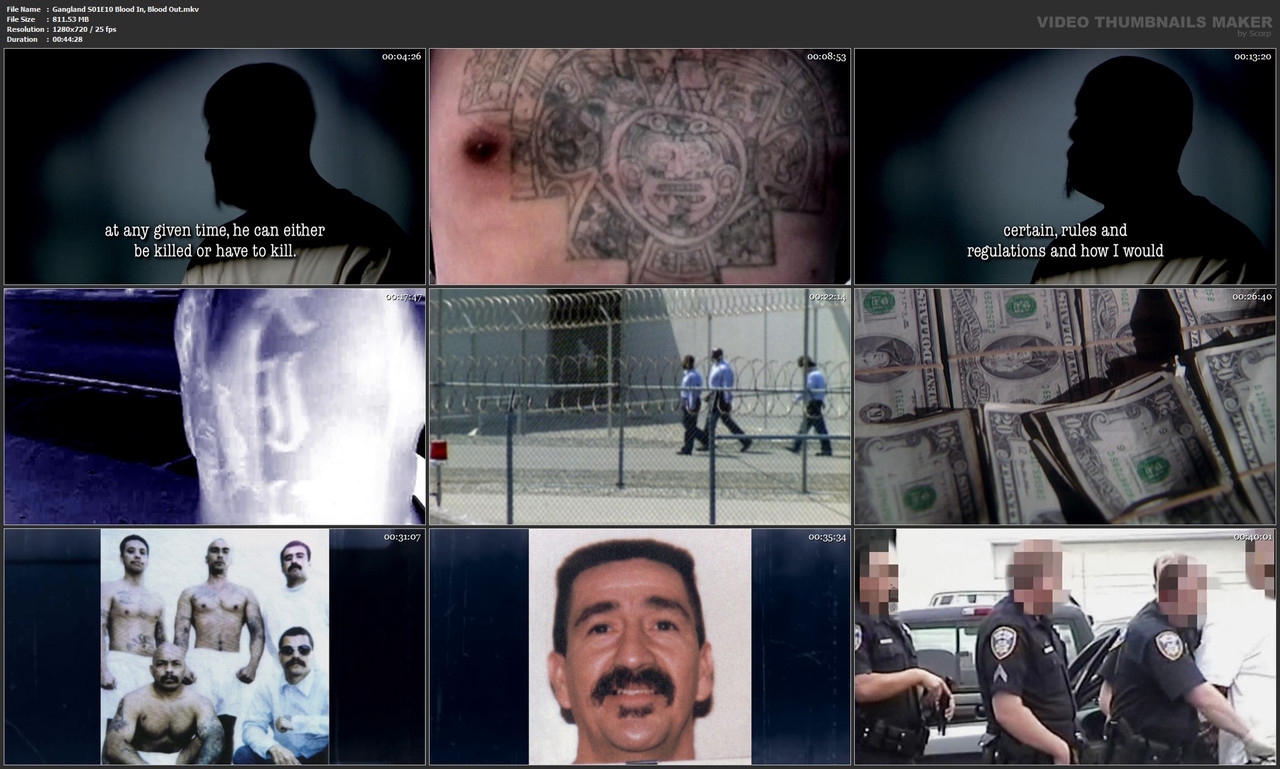Click the 'Duration' label

pos(21,39)
